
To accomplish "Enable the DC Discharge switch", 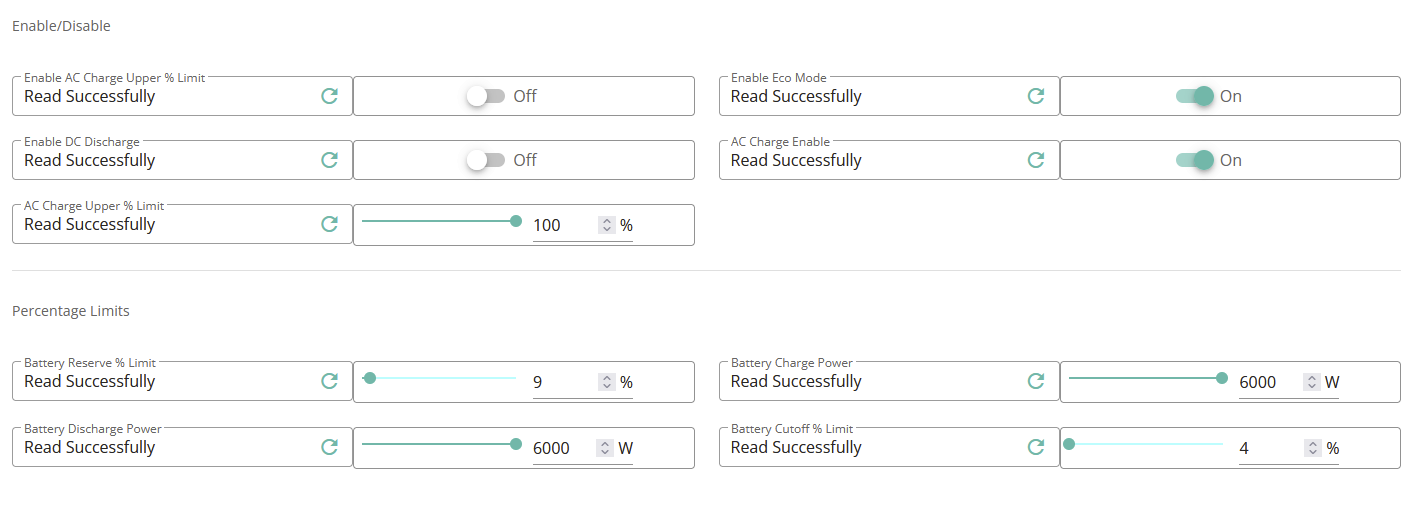I will click(486, 160).
